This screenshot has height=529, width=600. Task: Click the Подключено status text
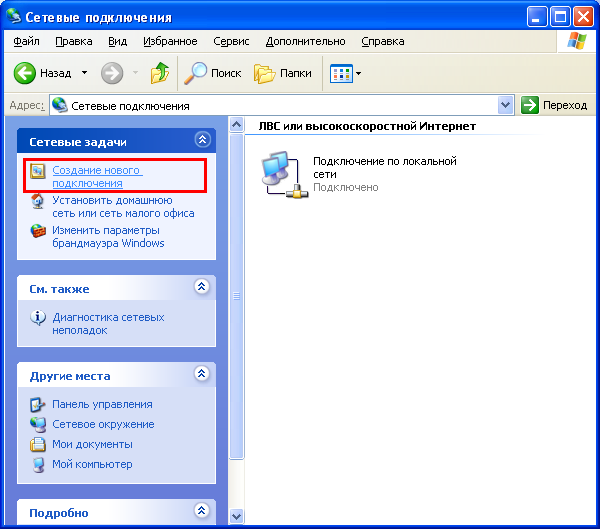click(346, 187)
